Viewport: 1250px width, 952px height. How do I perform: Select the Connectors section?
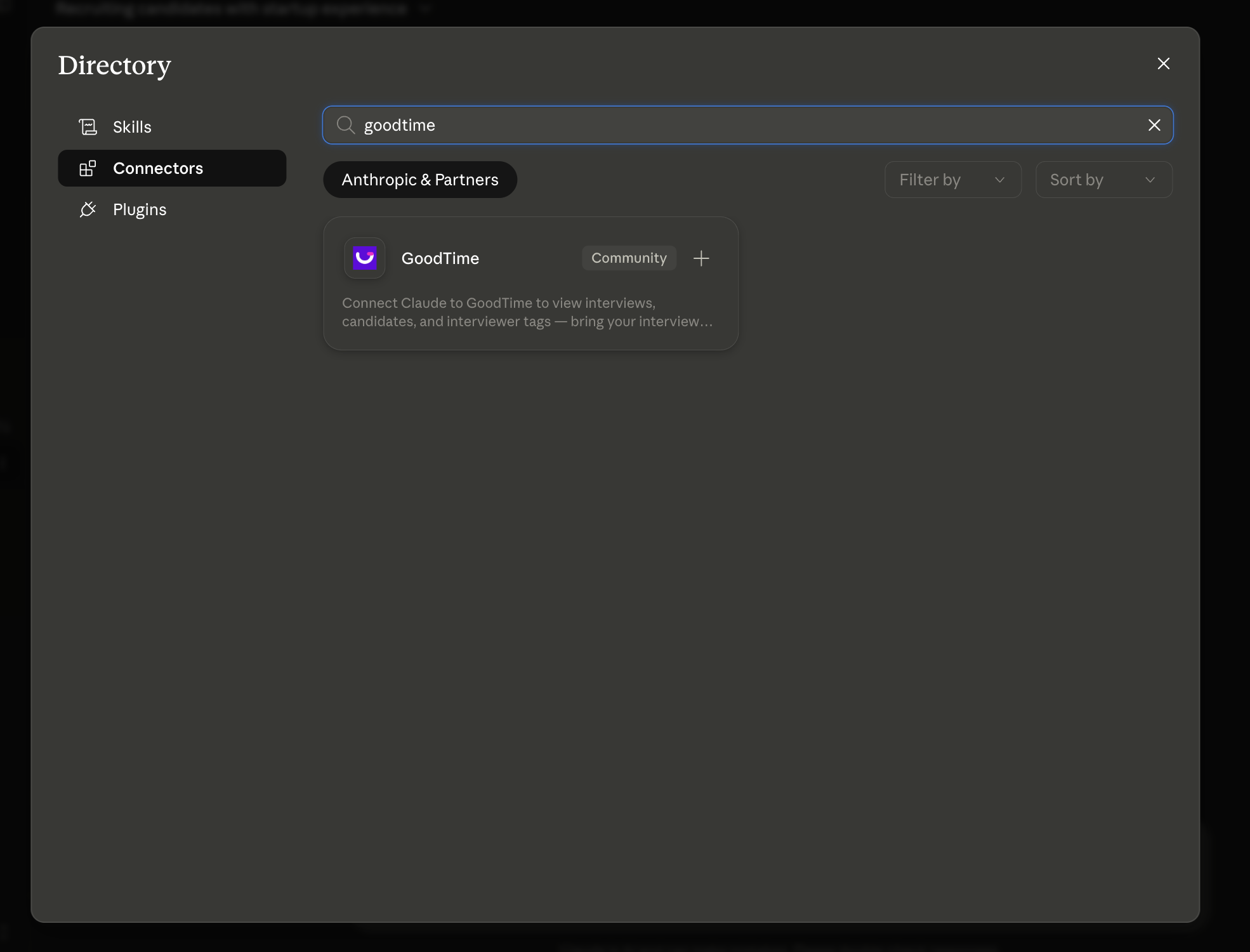[x=172, y=168]
